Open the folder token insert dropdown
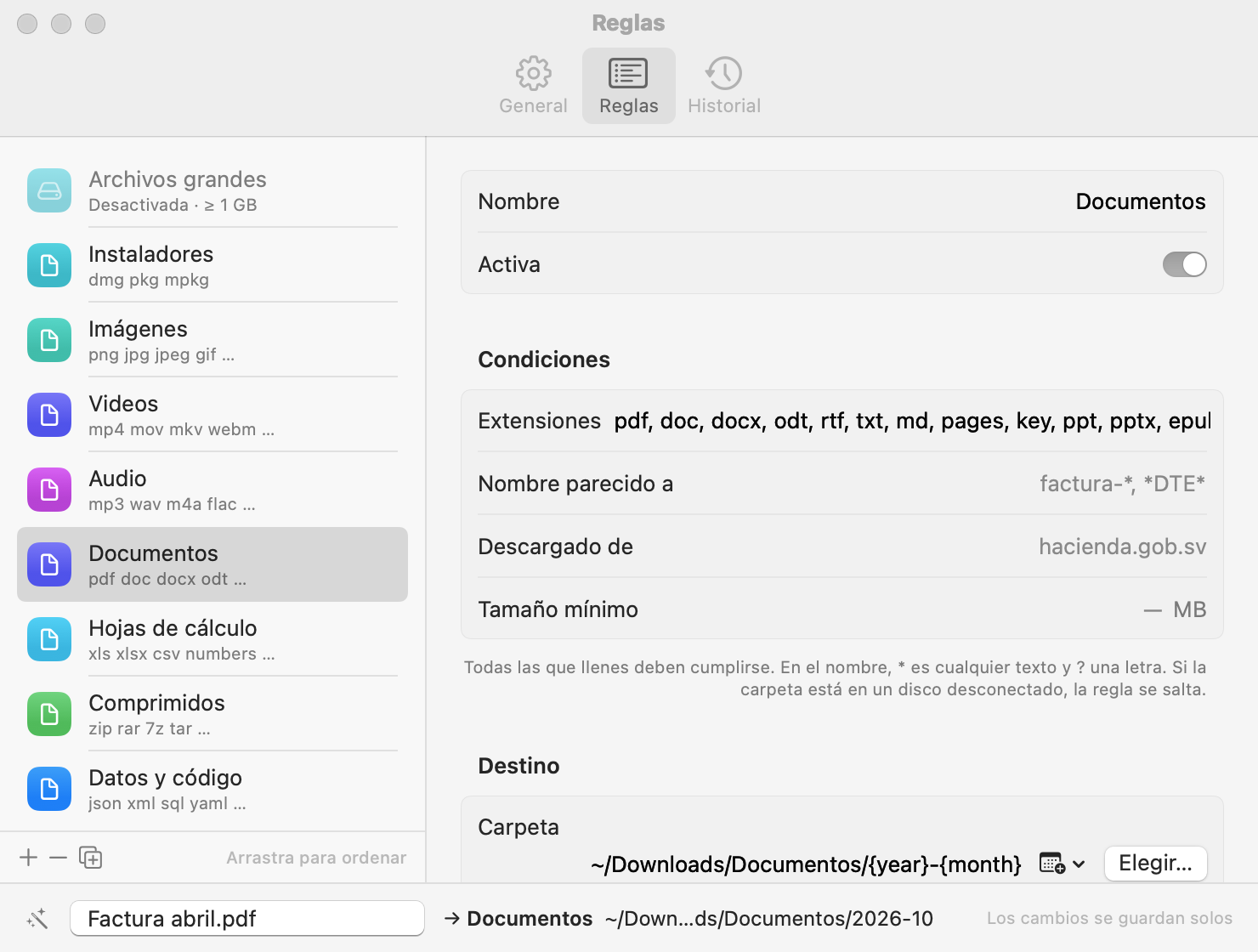Image resolution: width=1258 pixels, height=952 pixels. (1062, 864)
